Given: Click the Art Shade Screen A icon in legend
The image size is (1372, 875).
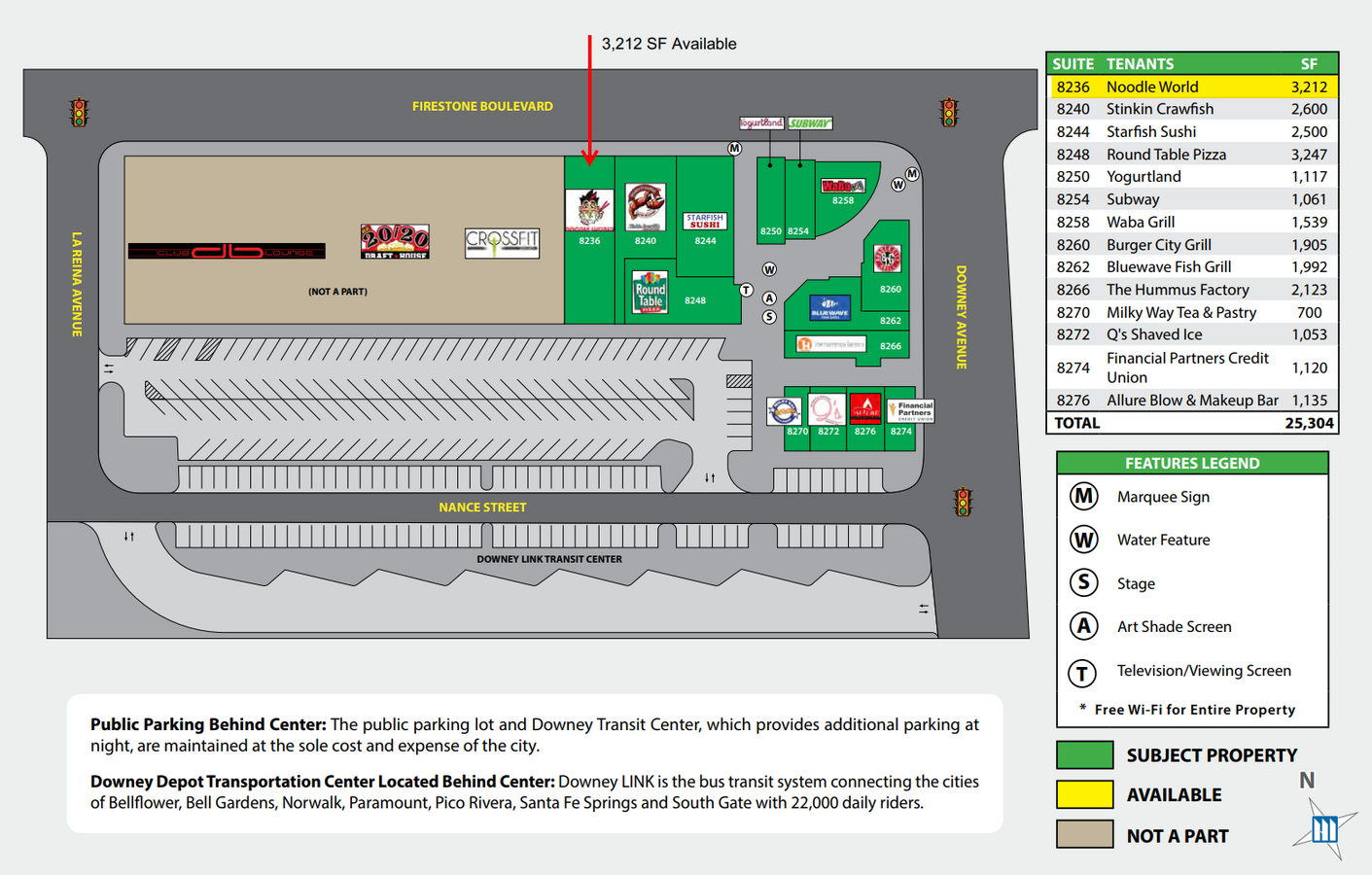Looking at the screenshot, I should pyautogui.click(x=1083, y=626).
